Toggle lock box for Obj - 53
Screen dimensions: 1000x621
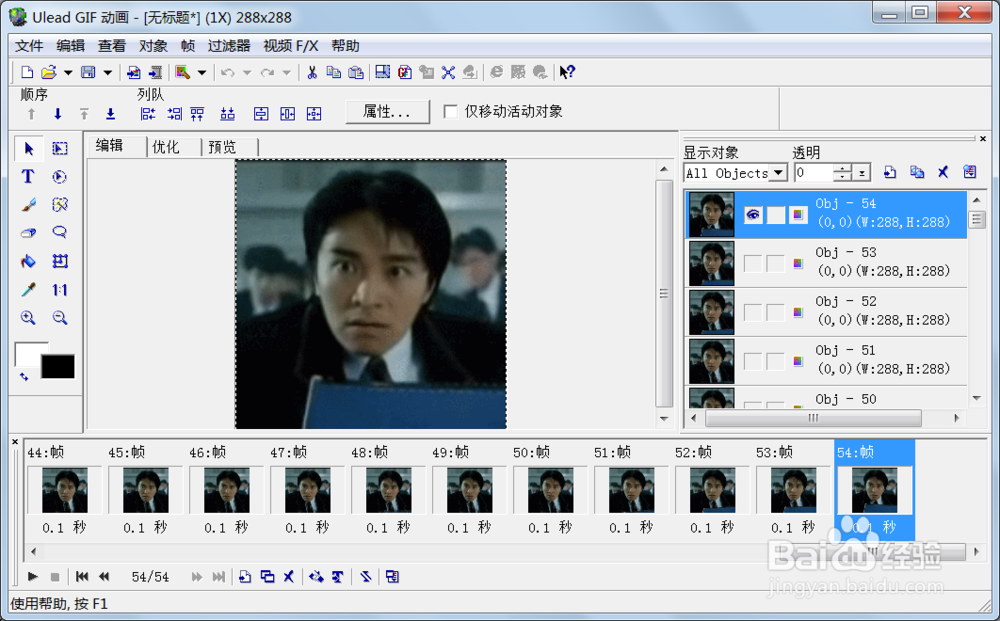point(776,263)
